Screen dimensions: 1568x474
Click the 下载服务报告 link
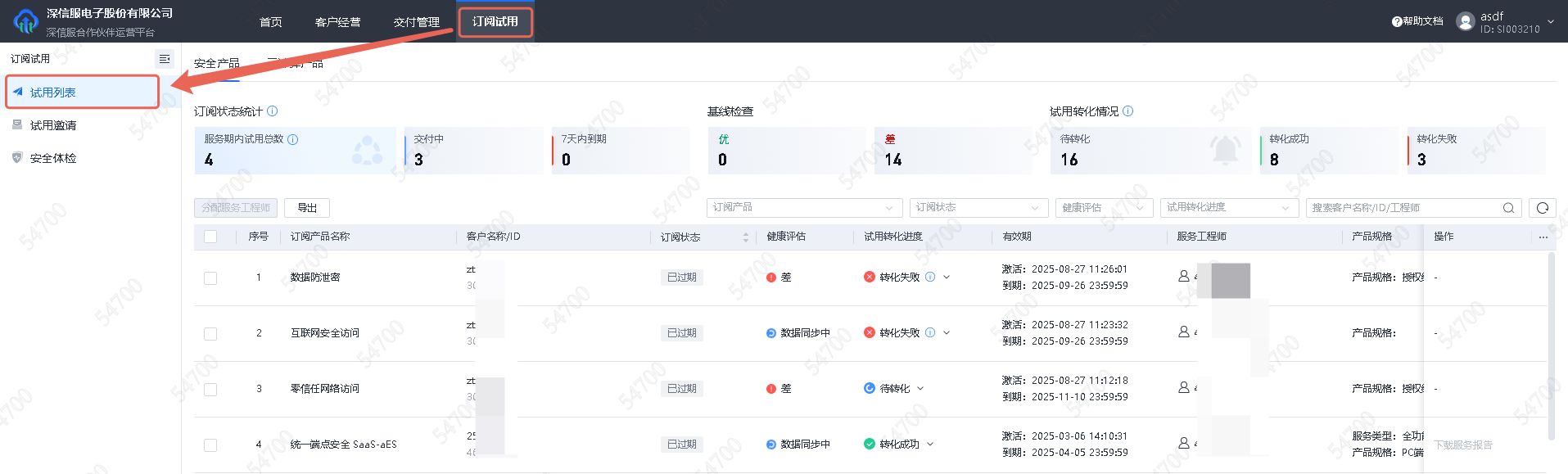1462,445
